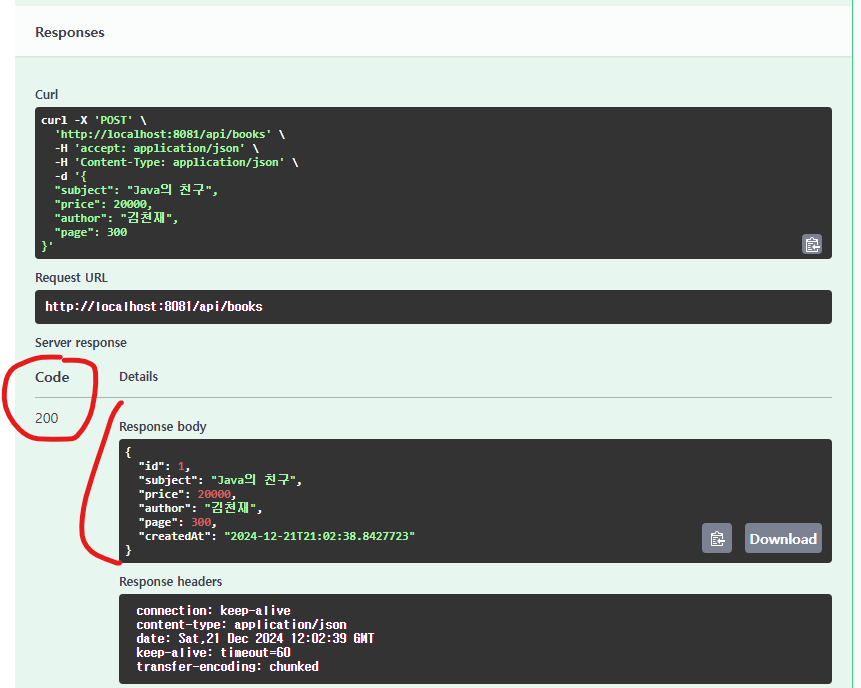
Task: Click the 'Curl' label
Action: [x=47, y=94]
